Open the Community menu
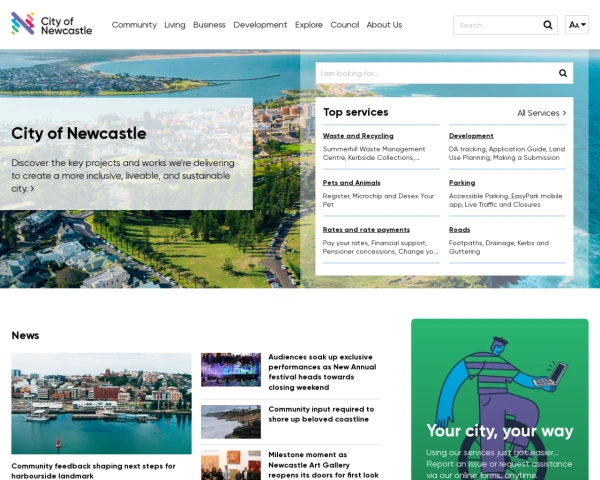The height and width of the screenshot is (480, 600). 134,25
